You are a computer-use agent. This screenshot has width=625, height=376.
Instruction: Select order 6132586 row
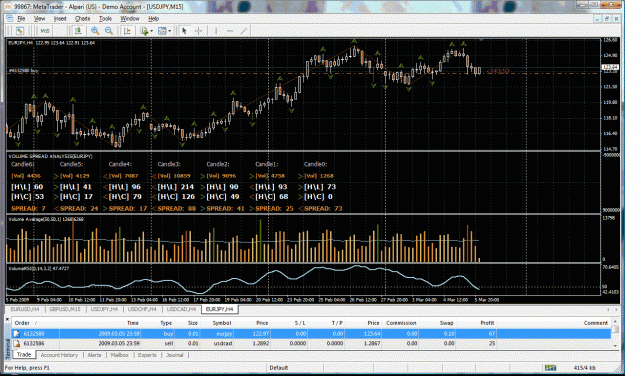click(x=311, y=343)
